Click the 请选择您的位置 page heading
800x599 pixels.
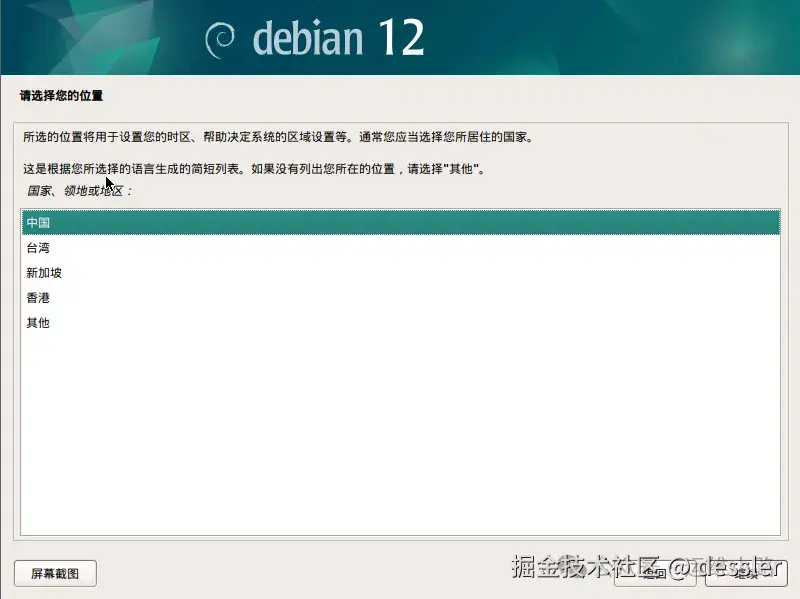pyautogui.click(x=61, y=95)
